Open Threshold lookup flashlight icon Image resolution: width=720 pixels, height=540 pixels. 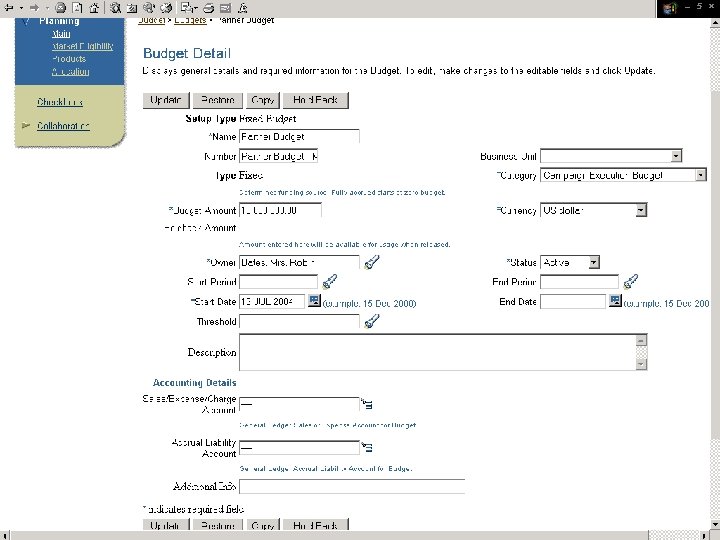[371, 321]
